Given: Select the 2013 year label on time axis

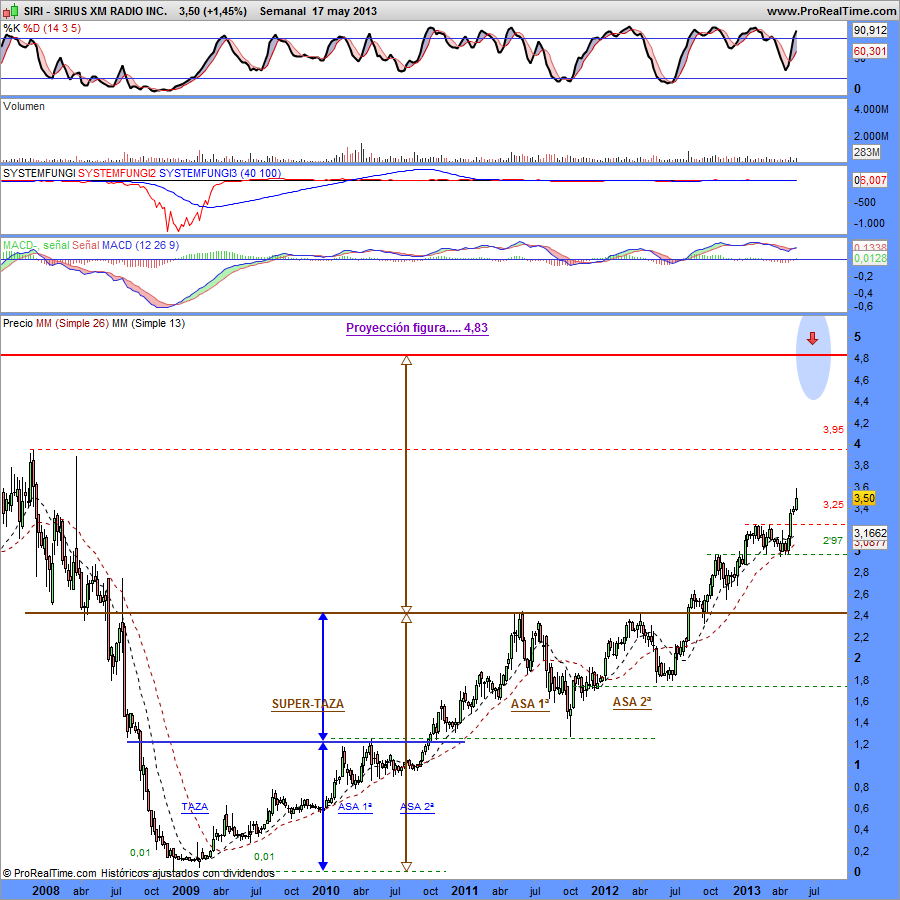Looking at the screenshot, I should (747, 890).
